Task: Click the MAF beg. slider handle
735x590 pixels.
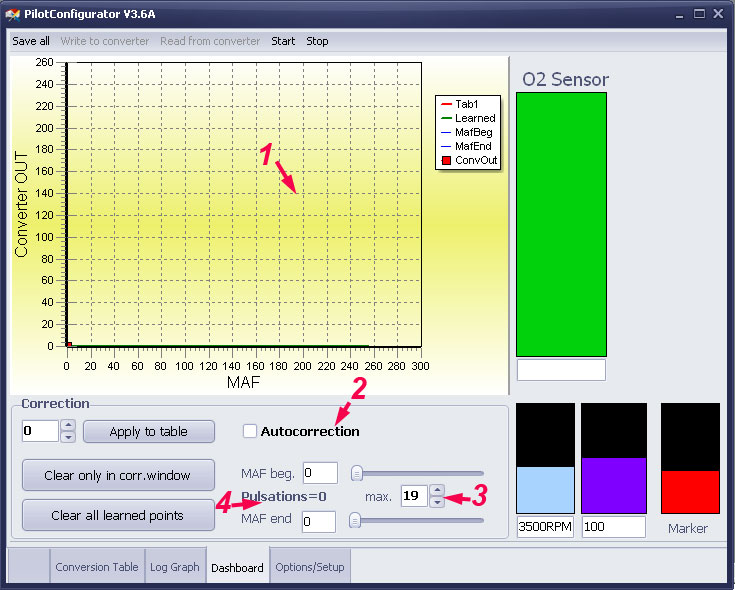Action: 357,473
